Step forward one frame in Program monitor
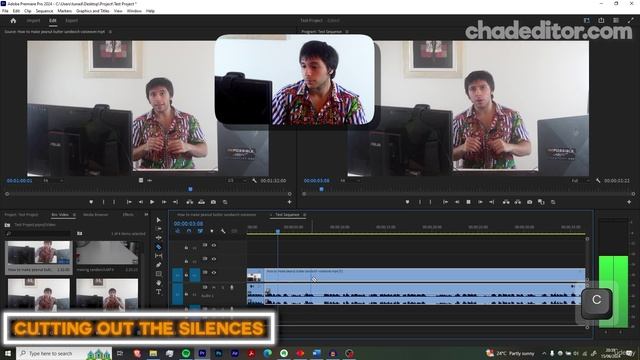This screenshot has width=640, height=360. click(480, 202)
